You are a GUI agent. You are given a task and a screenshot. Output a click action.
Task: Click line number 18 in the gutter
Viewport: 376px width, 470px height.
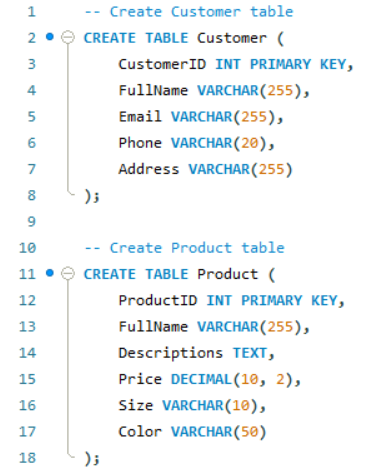27,458
